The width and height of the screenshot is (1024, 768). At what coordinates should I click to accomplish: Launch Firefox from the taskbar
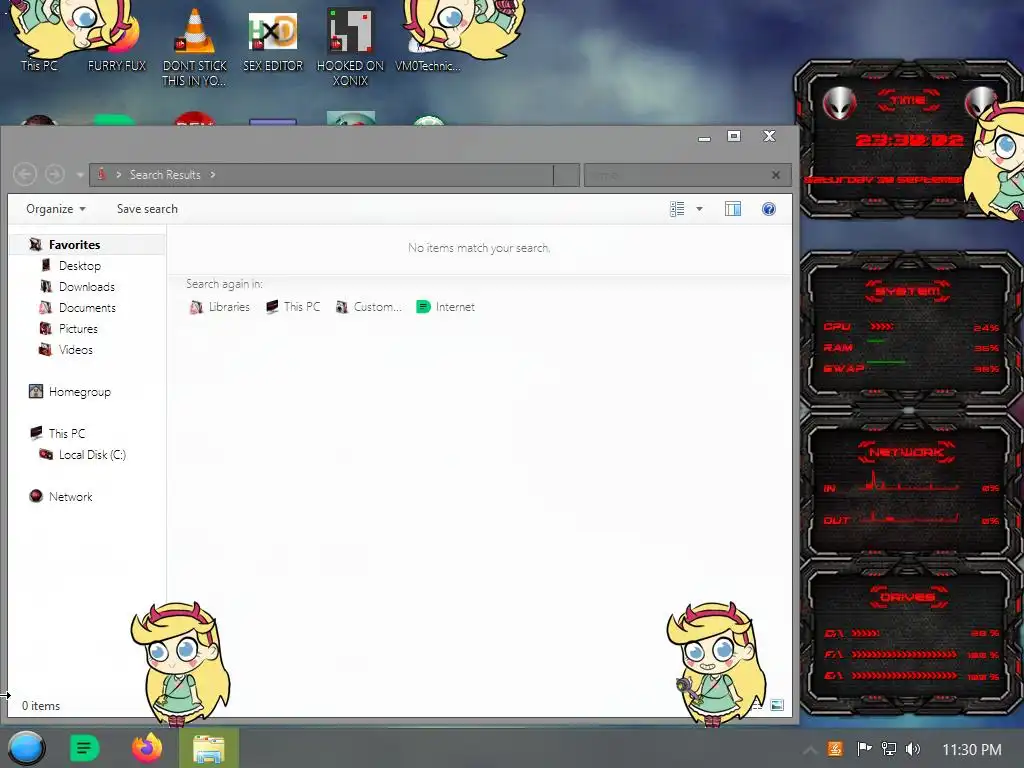[147, 748]
